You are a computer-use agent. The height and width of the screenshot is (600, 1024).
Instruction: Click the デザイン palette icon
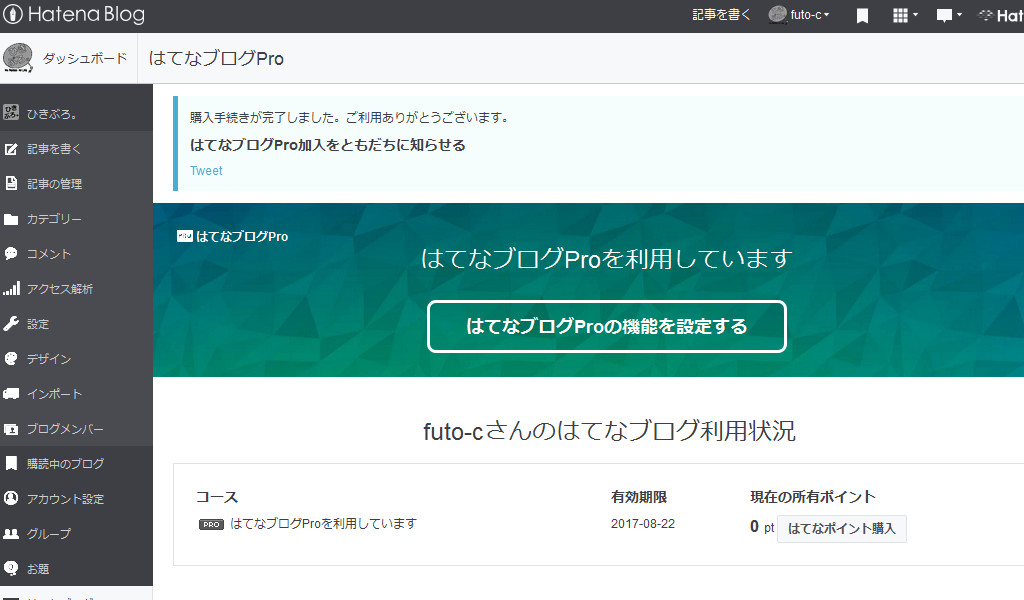click(x=11, y=358)
